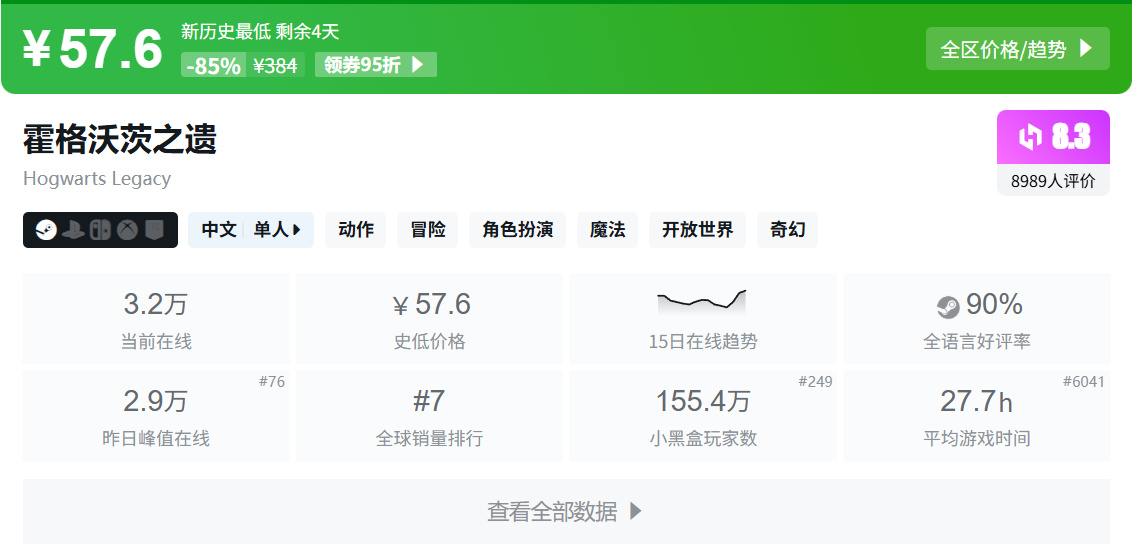Open the 8989人评价 reviews count
1143x553 pixels.
[x=1053, y=181]
